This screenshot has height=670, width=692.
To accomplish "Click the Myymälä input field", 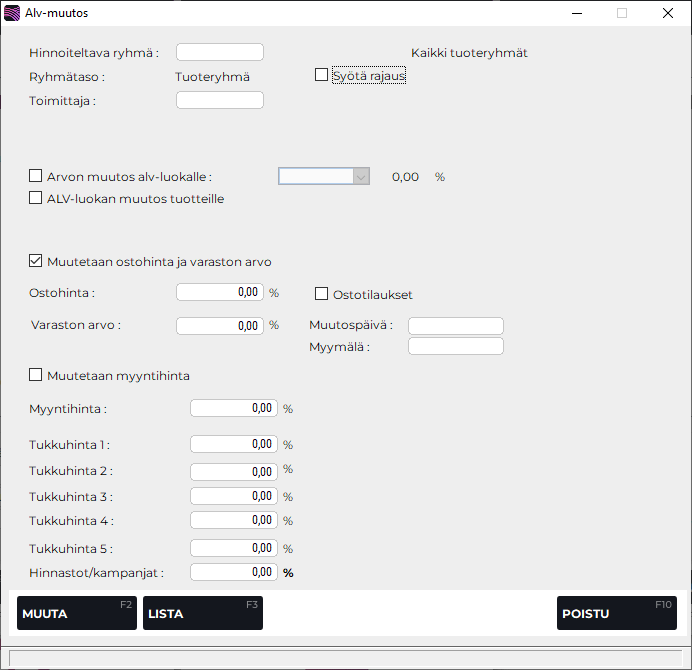I will click(455, 347).
